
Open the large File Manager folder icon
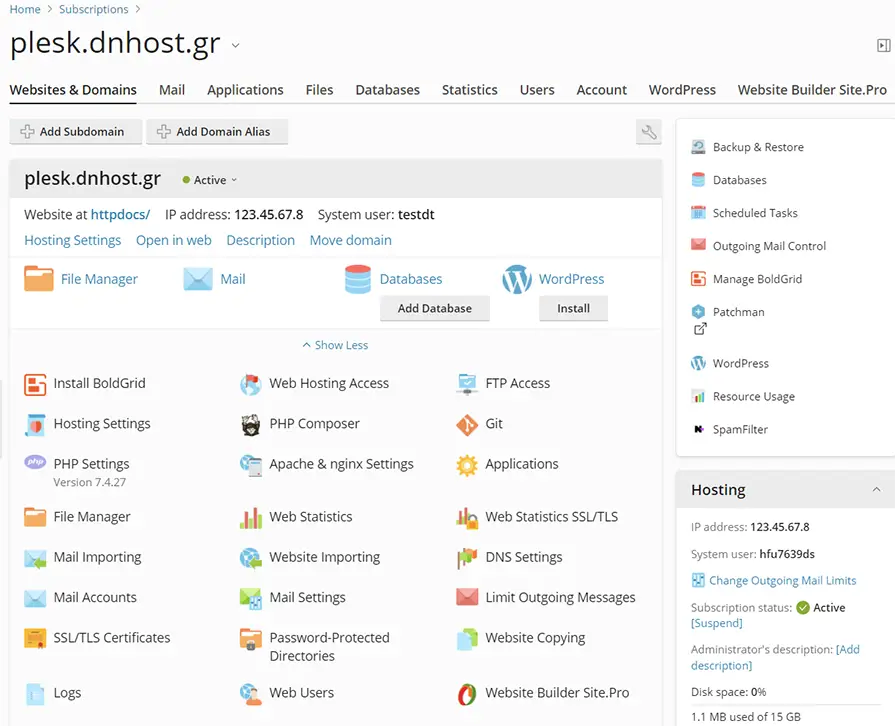click(x=39, y=279)
